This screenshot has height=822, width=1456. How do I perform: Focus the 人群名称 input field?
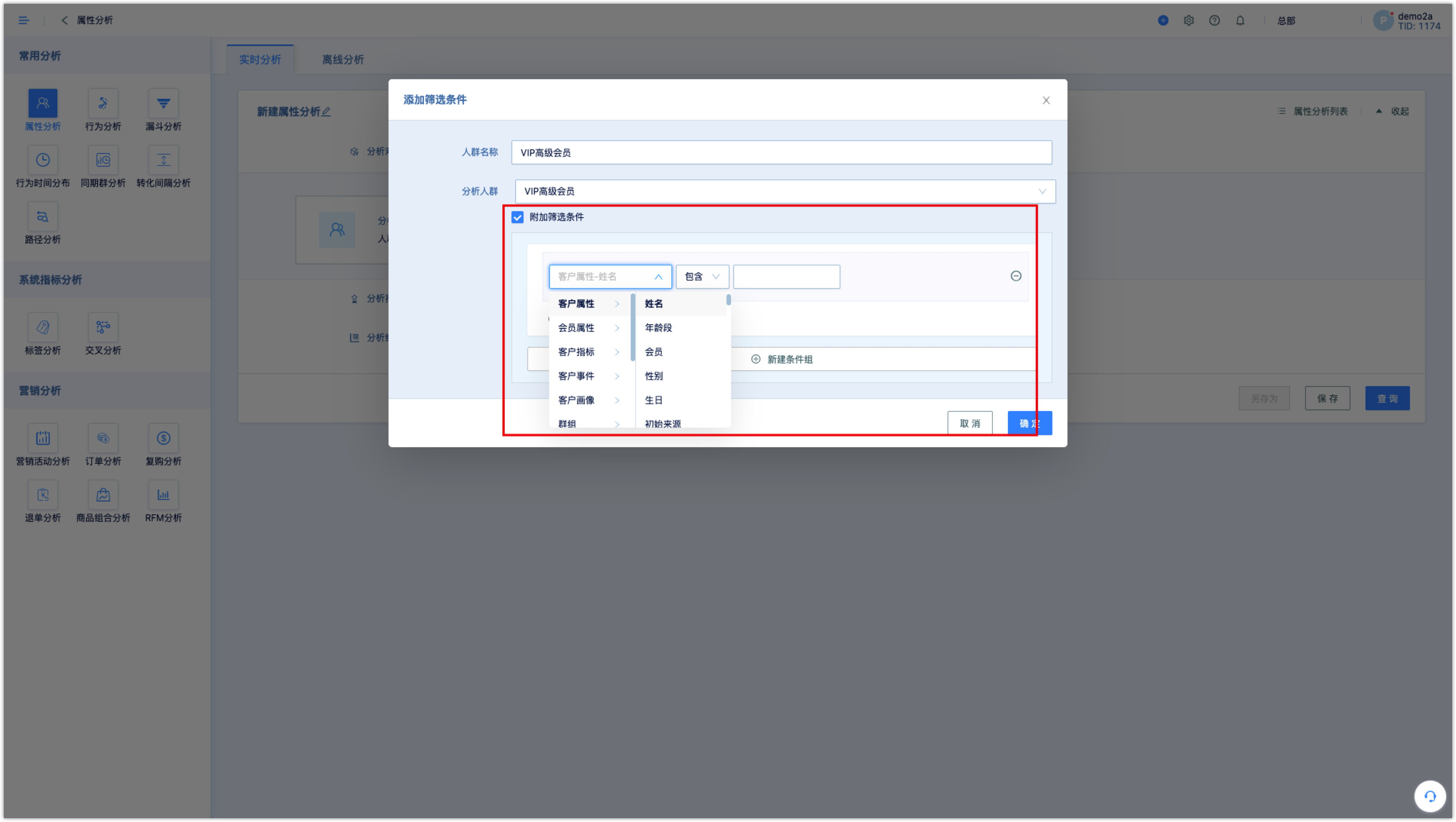(x=781, y=153)
